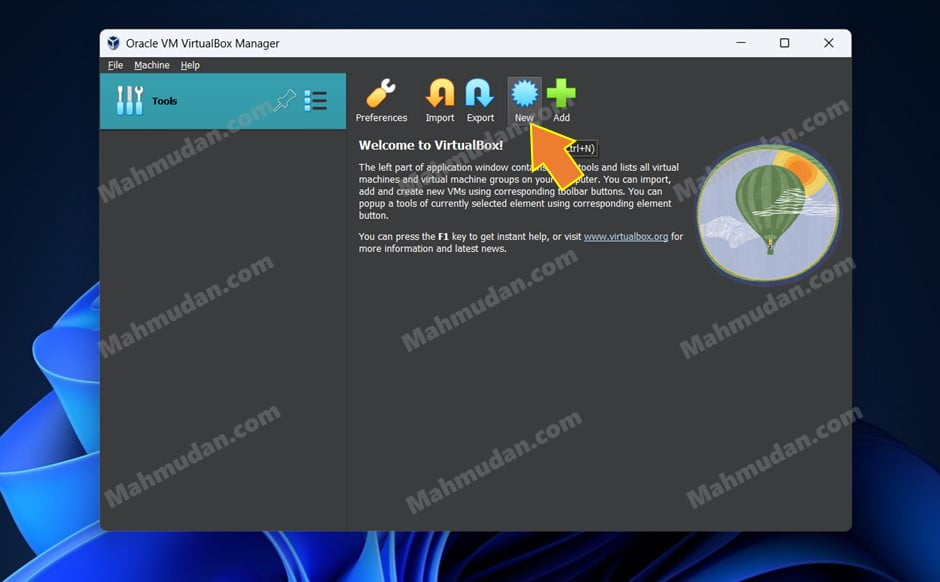
Task: Create a virtual machine with New
Action: [x=524, y=96]
